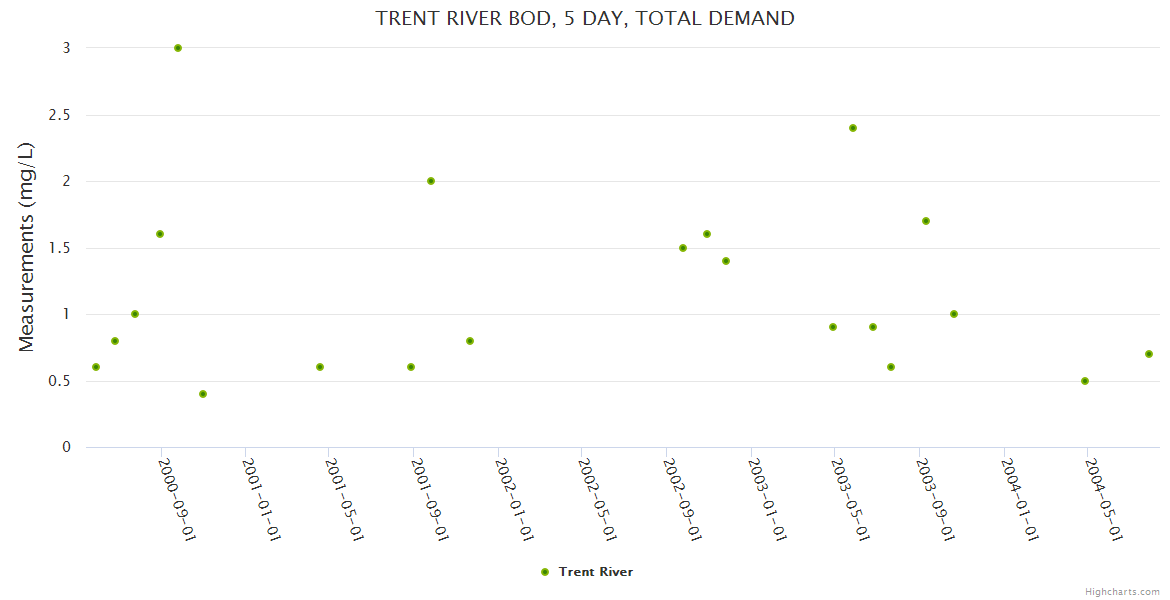Select the 0.5 mg/L point near 2004-05-01
1170x600 pixels.
coord(1085,381)
